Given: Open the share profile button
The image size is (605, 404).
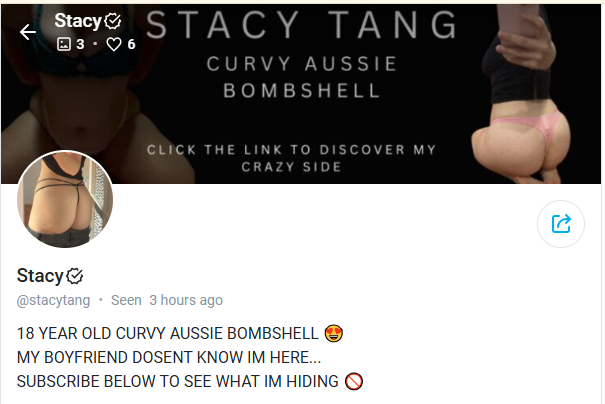Looking at the screenshot, I should coord(561,224).
